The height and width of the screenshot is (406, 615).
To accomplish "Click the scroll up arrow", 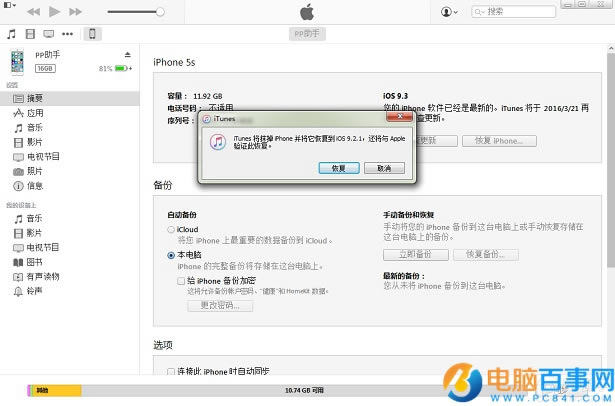I will pos(611,49).
